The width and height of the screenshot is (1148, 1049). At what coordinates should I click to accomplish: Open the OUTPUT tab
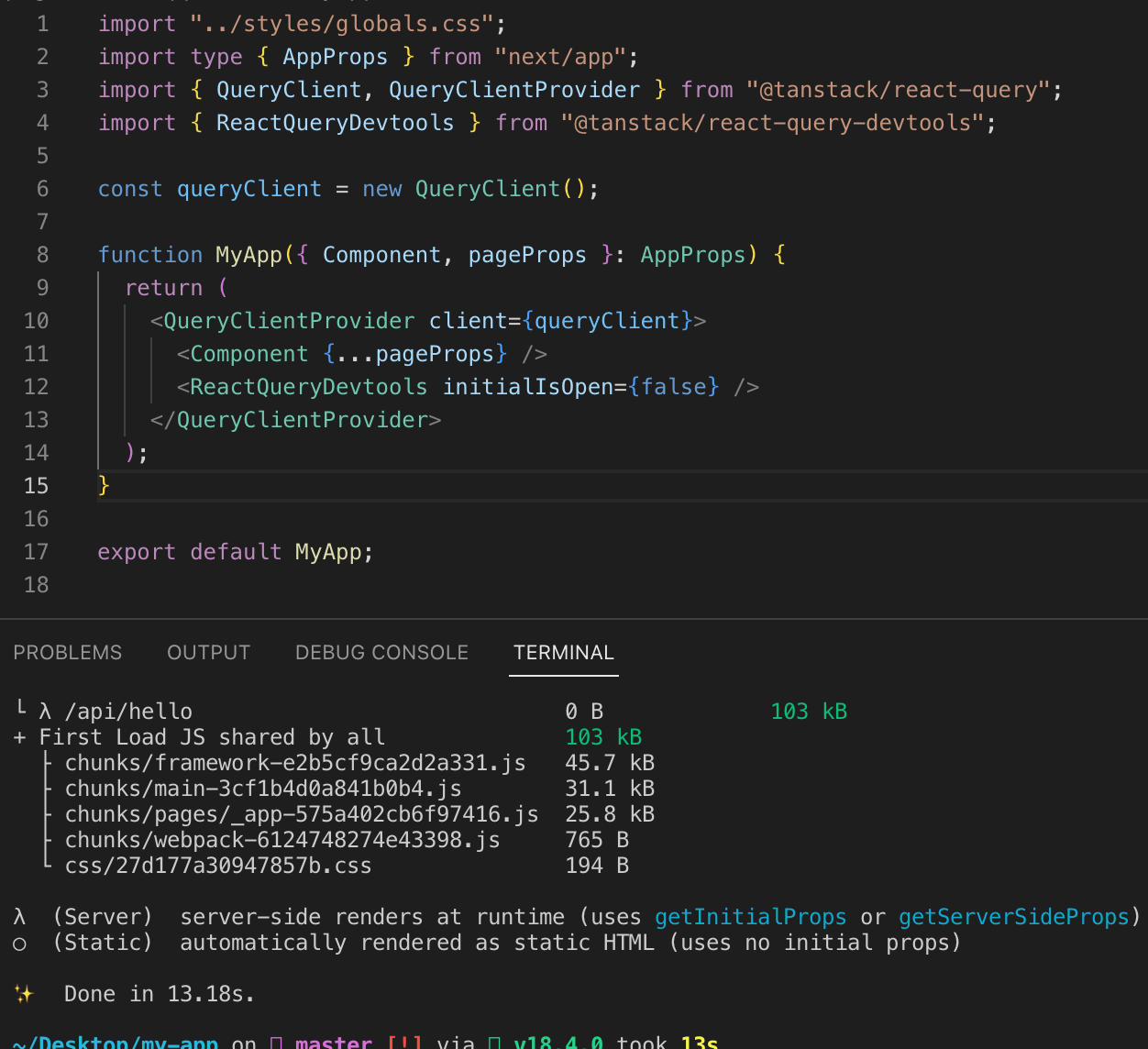(x=208, y=652)
